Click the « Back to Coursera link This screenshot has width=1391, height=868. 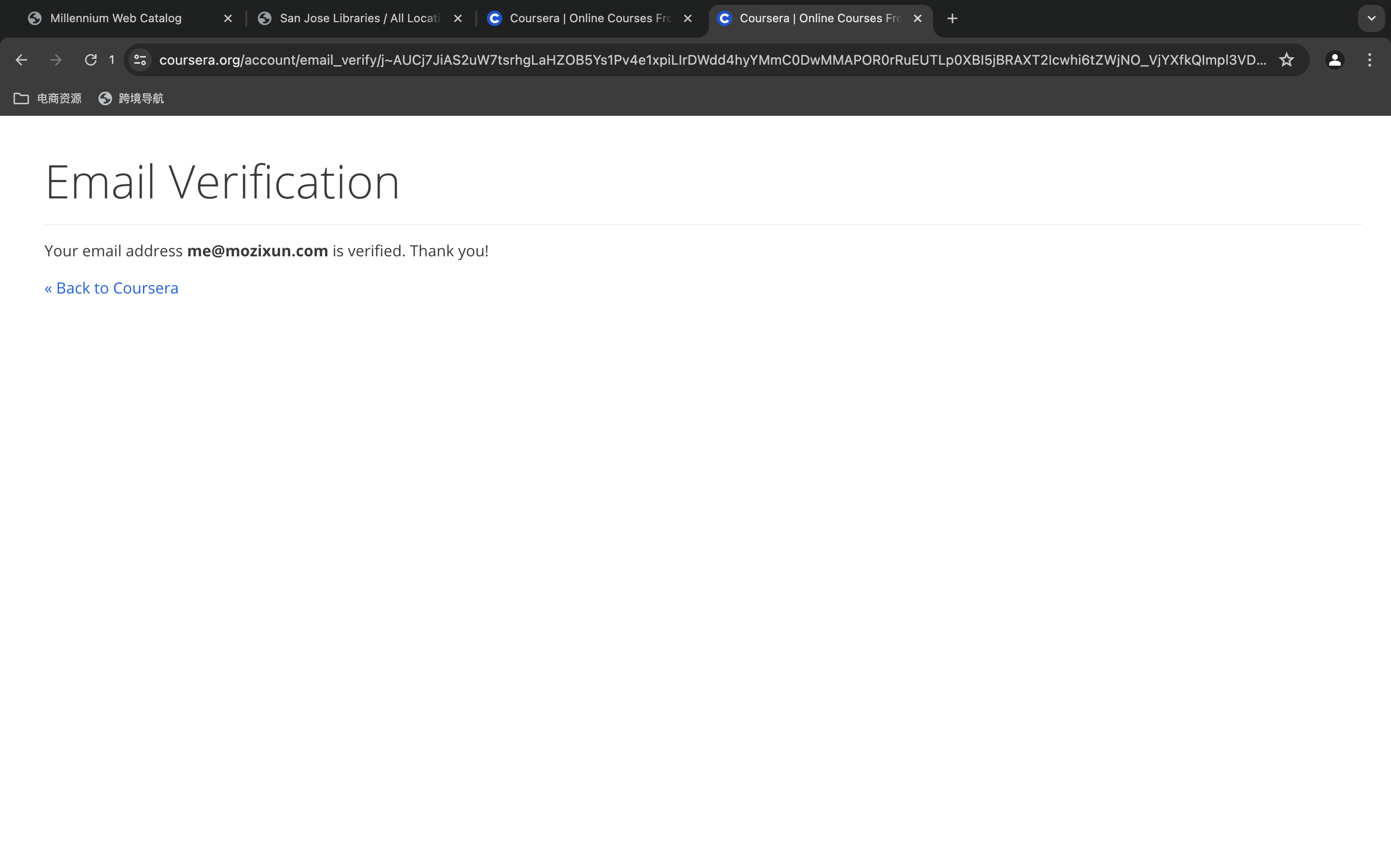point(112,288)
